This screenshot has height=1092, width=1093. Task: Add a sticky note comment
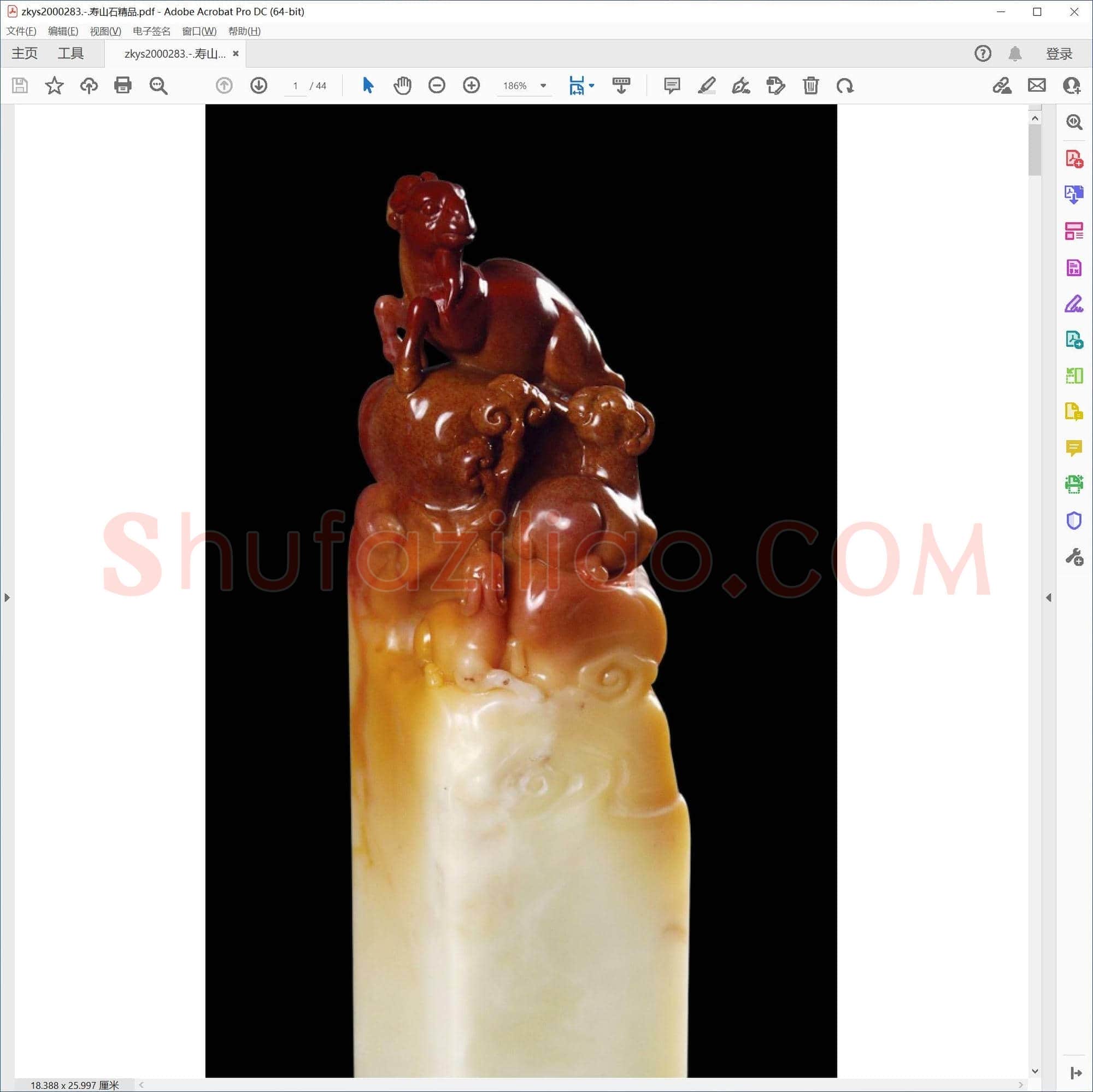click(x=672, y=85)
